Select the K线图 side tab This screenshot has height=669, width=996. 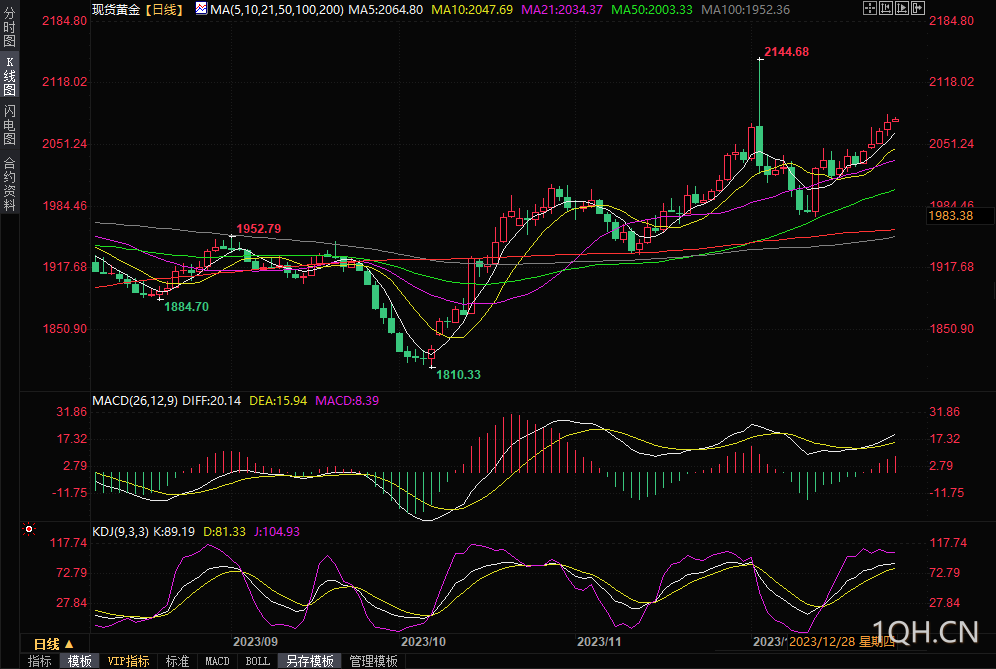click(9, 75)
